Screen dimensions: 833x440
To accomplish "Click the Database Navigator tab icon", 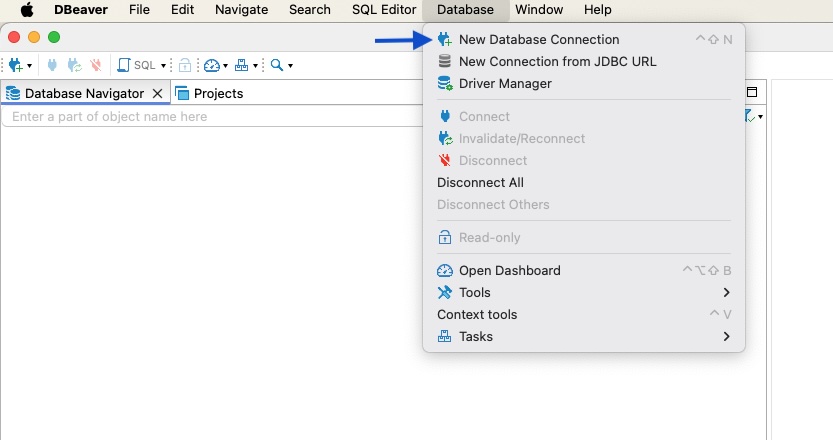I will [x=13, y=94].
